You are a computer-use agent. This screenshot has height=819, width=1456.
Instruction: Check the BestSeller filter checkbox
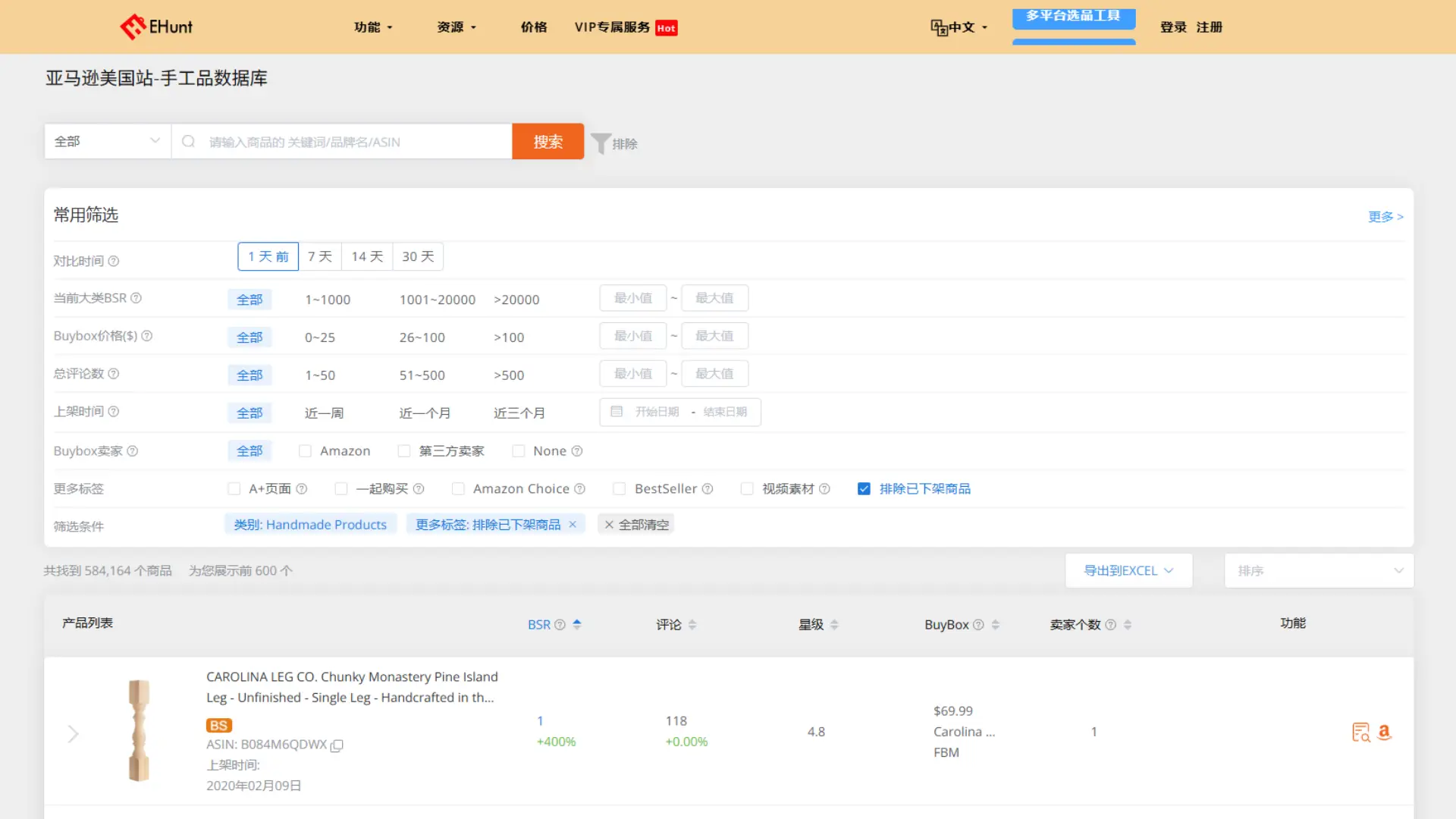[x=620, y=488]
